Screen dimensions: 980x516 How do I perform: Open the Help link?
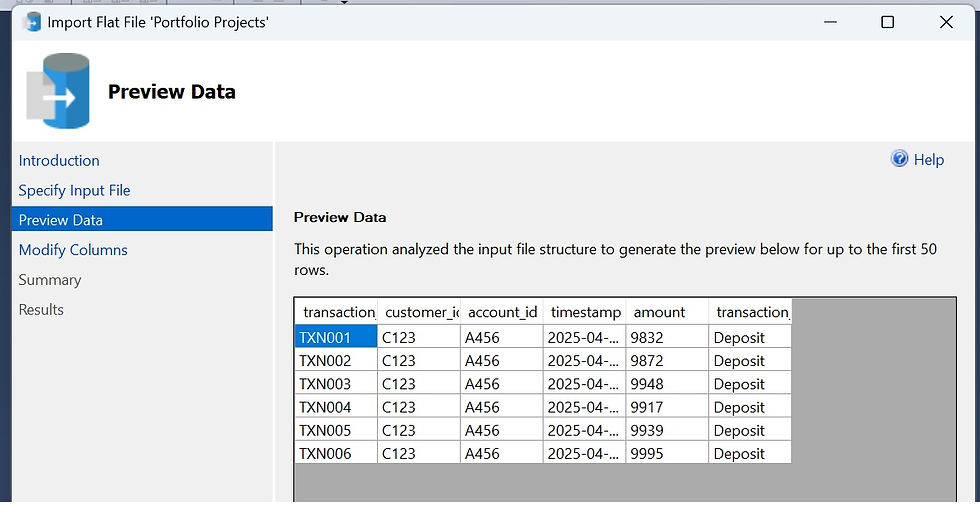[x=928, y=160]
